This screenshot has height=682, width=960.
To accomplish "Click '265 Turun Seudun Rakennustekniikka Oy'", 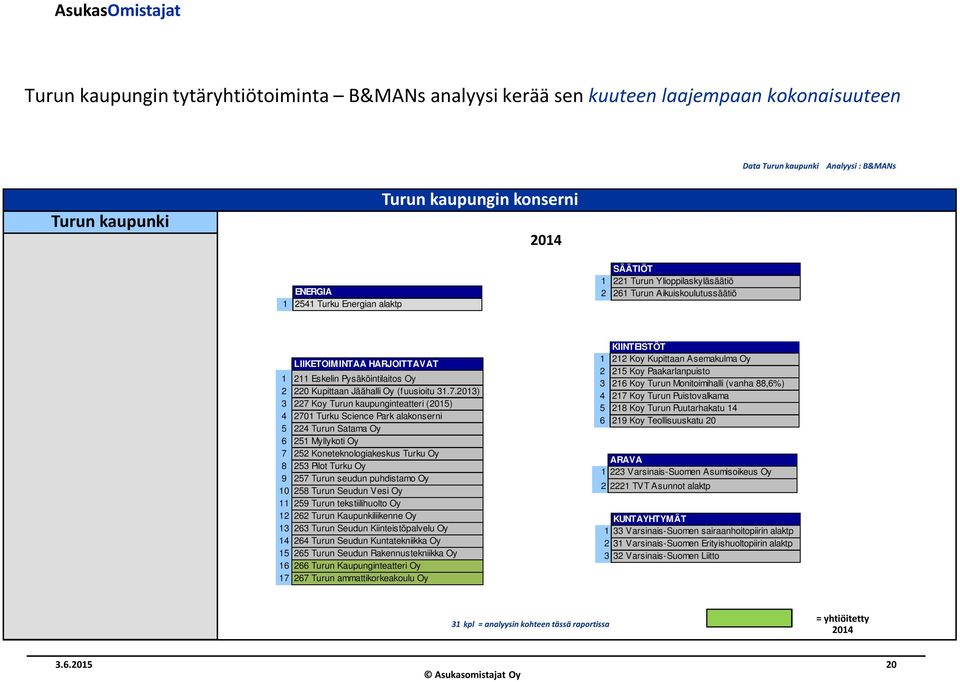I will click(387, 553).
